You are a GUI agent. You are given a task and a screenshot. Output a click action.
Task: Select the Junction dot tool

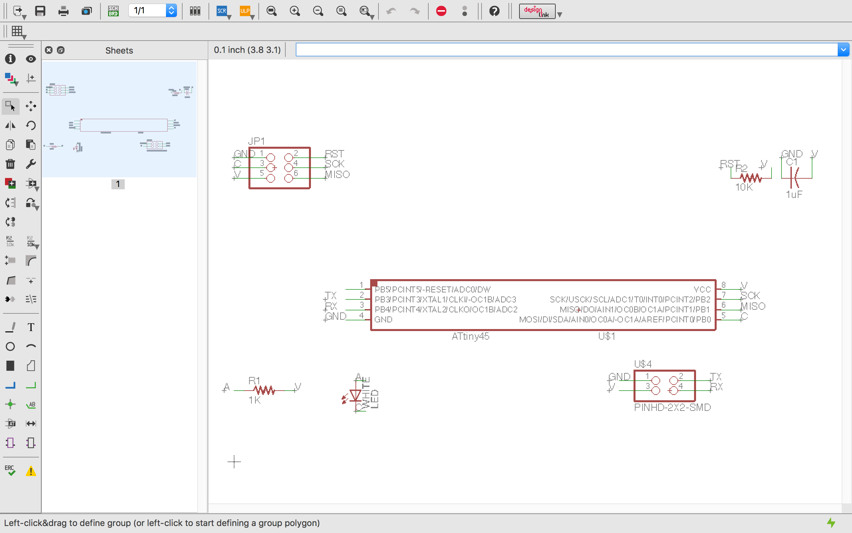10,404
